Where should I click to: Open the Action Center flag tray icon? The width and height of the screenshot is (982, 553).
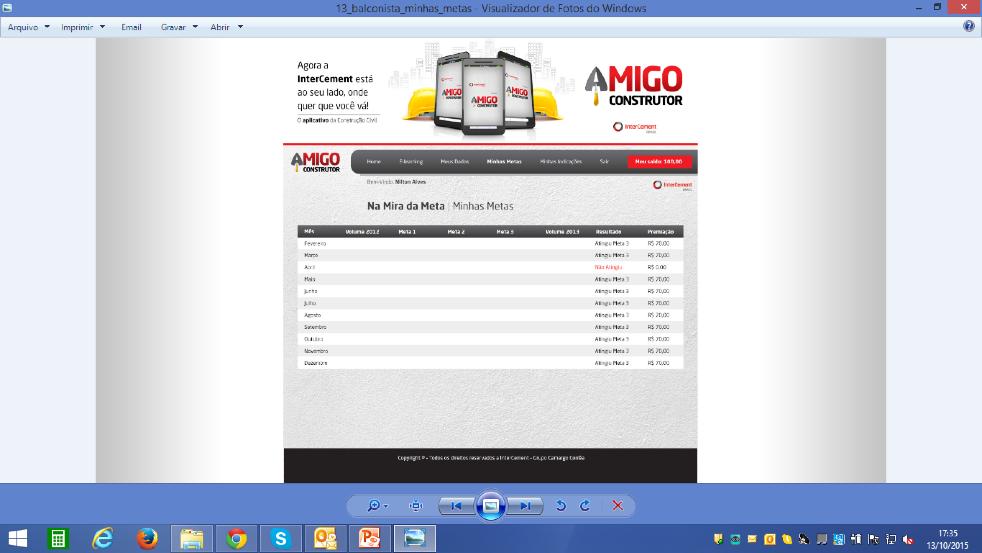click(x=874, y=539)
